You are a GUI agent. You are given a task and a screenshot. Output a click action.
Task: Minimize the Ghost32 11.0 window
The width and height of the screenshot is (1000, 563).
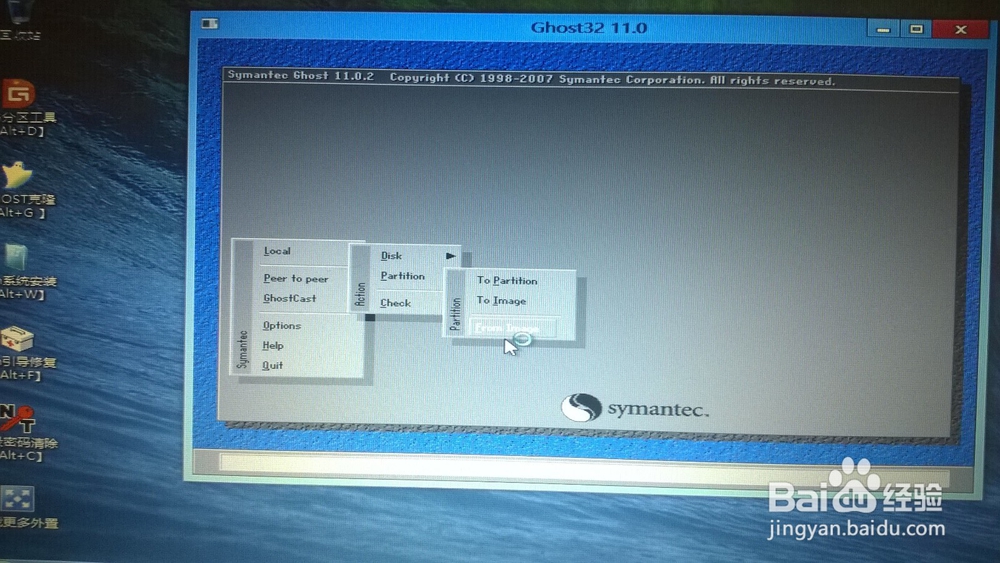point(883,29)
